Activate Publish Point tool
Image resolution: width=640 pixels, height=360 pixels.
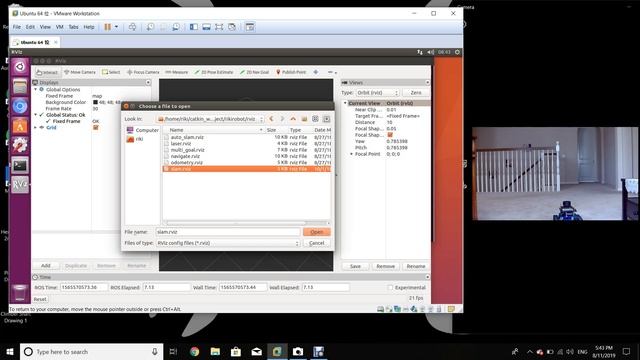point(291,72)
